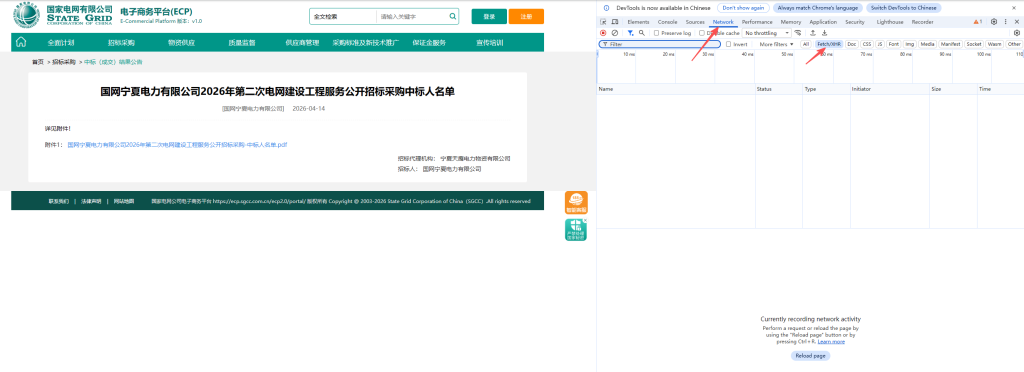Switch to the Elements tab
The image size is (1024, 372).
click(638, 22)
